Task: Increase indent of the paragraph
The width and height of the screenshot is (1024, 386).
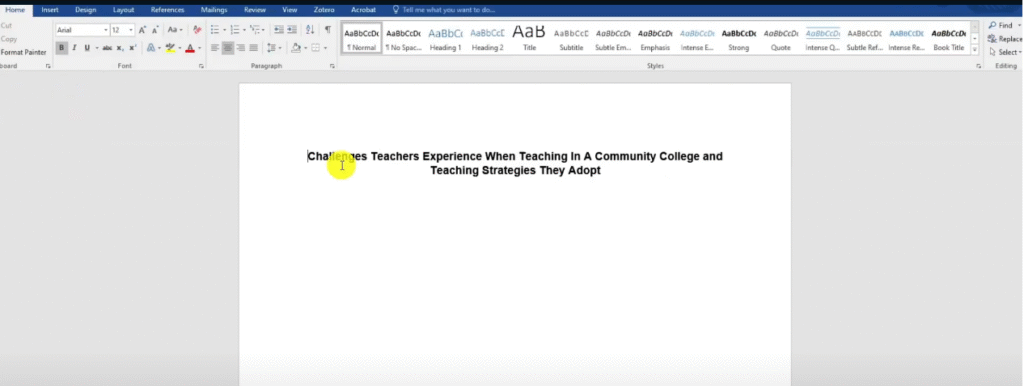Action: [292, 30]
